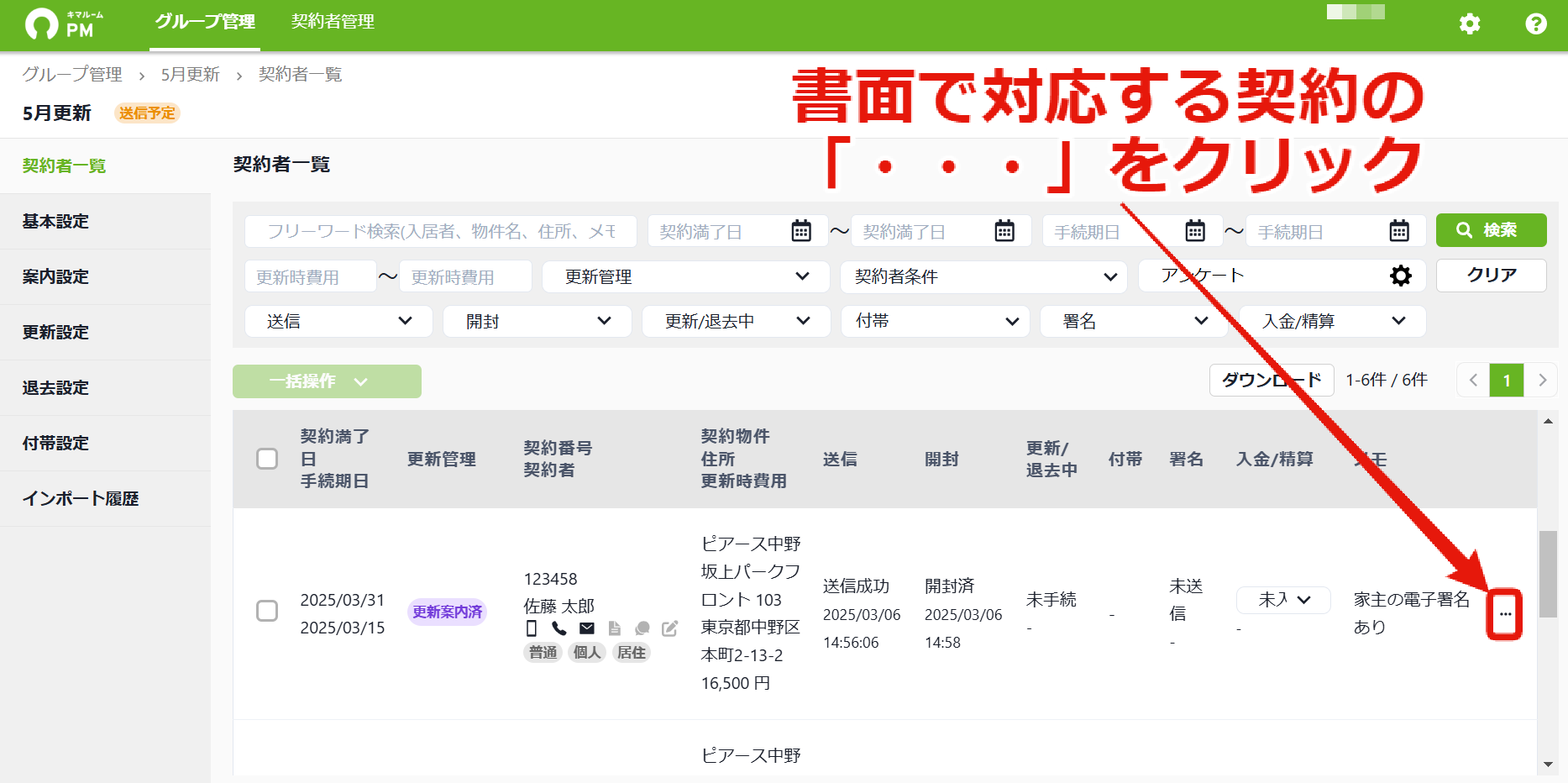Image resolution: width=1568 pixels, height=783 pixels.
Task: Follow グループ管理 breadcrumb link
Action: coord(72,75)
